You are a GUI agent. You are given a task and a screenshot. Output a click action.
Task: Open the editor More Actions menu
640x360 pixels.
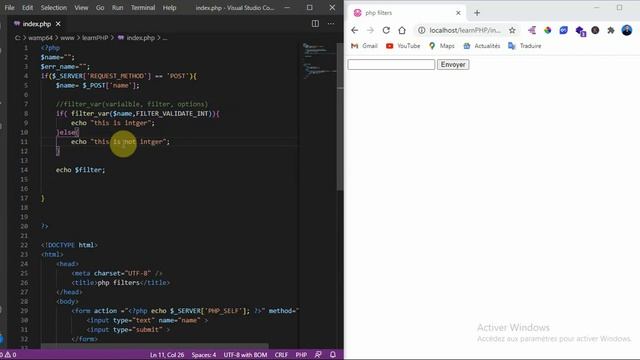(331, 24)
